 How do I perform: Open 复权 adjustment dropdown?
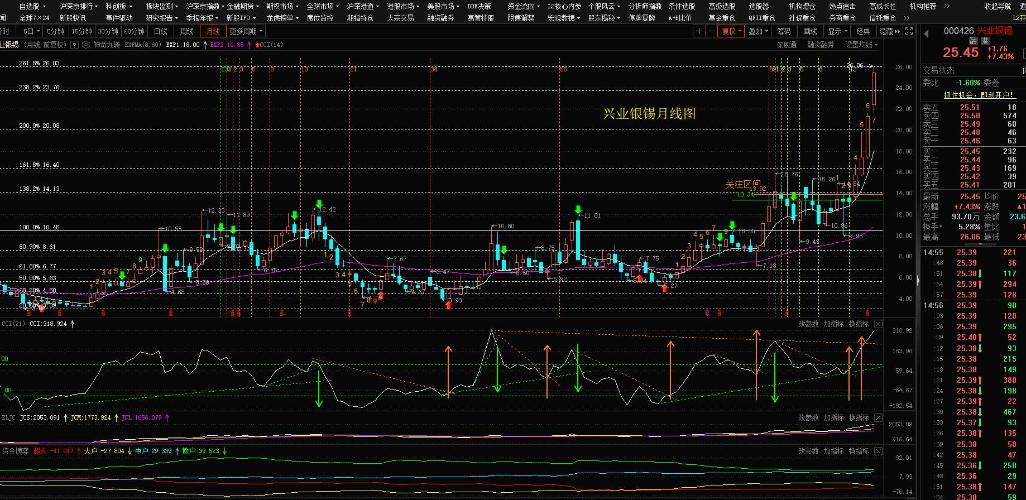[732, 31]
